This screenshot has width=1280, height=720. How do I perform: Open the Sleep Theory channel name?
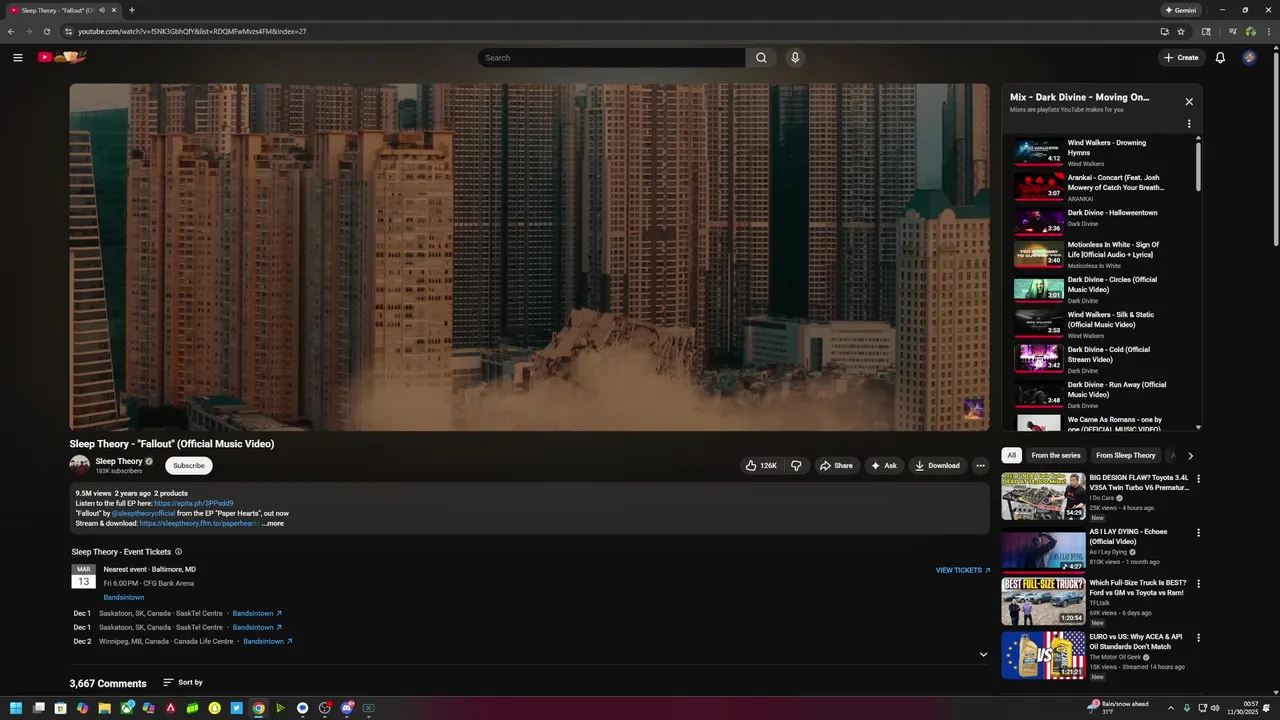pyautogui.click(x=119, y=461)
